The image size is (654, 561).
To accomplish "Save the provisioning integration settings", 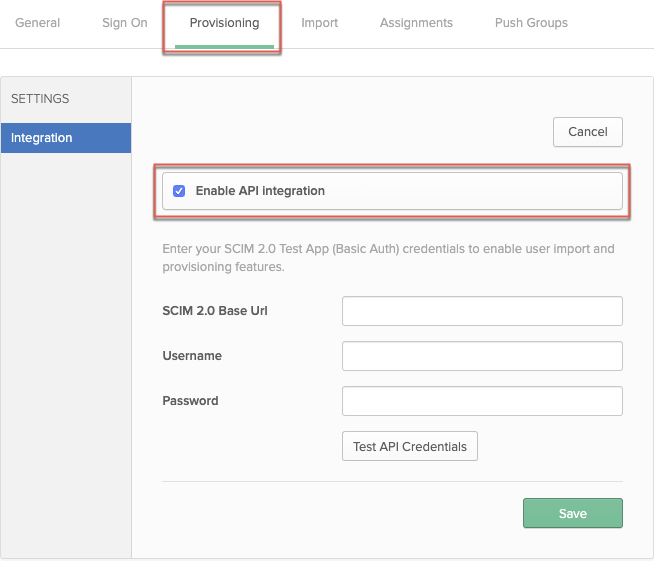I will [x=573, y=513].
